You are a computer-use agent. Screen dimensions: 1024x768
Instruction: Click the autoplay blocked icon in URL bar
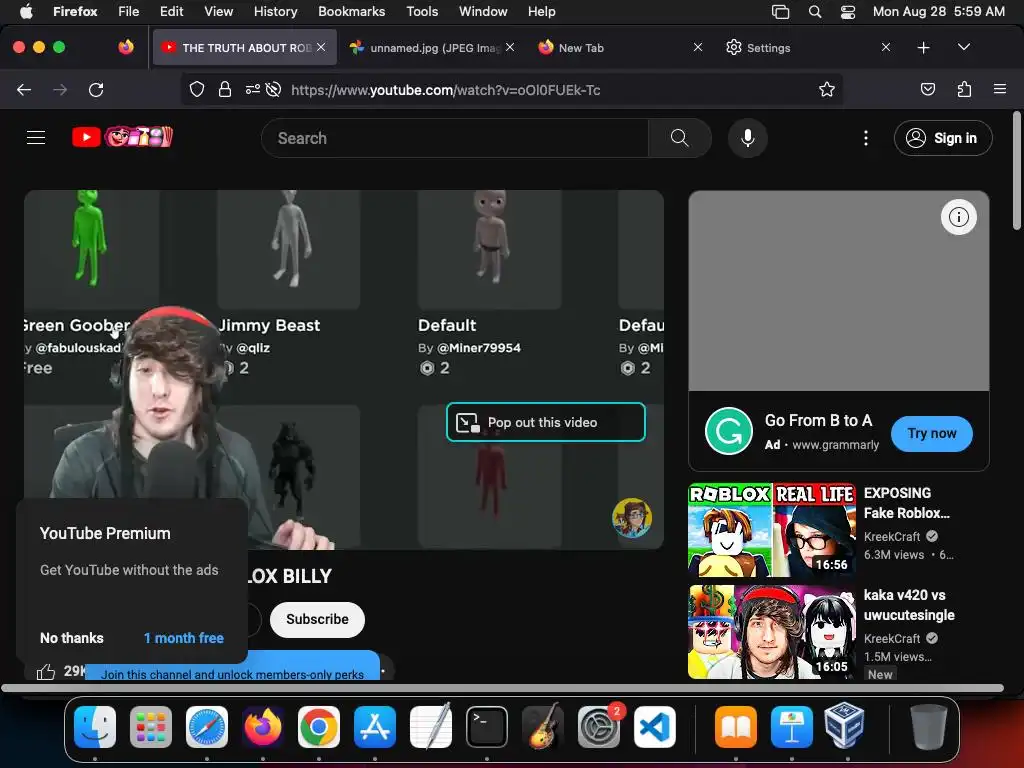(274, 89)
